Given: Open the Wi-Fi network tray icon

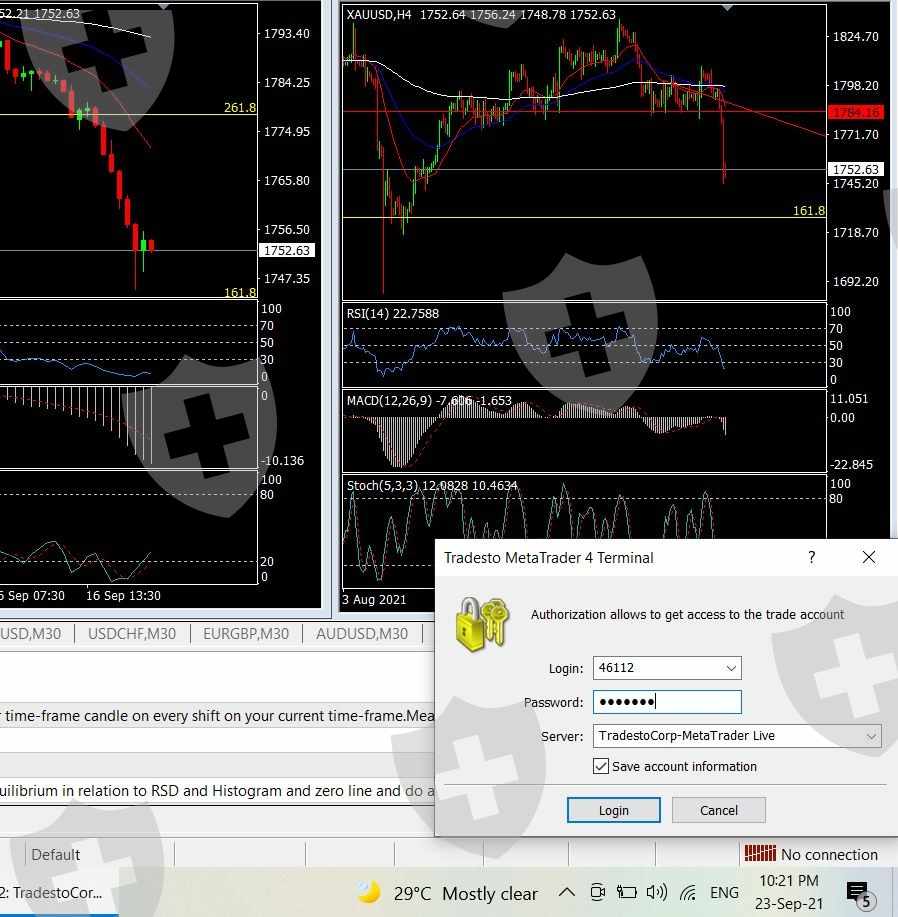Looking at the screenshot, I should [688, 893].
